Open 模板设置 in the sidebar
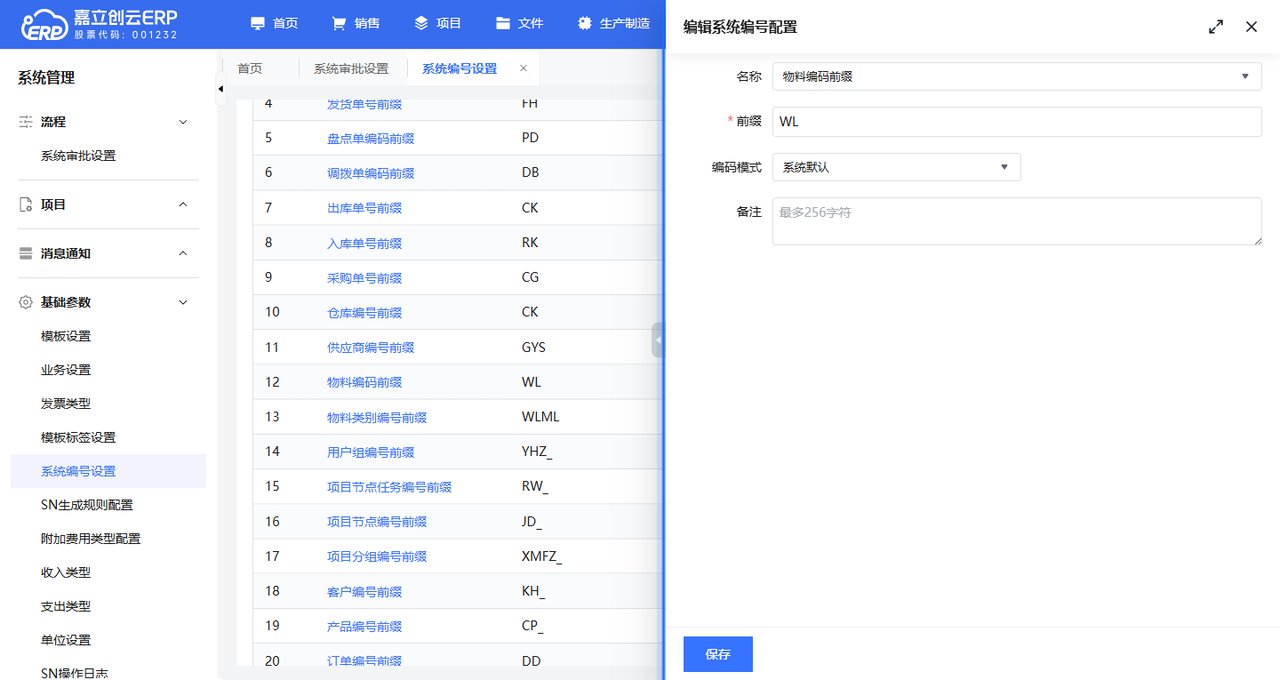The height and width of the screenshot is (680, 1280). tap(66, 336)
